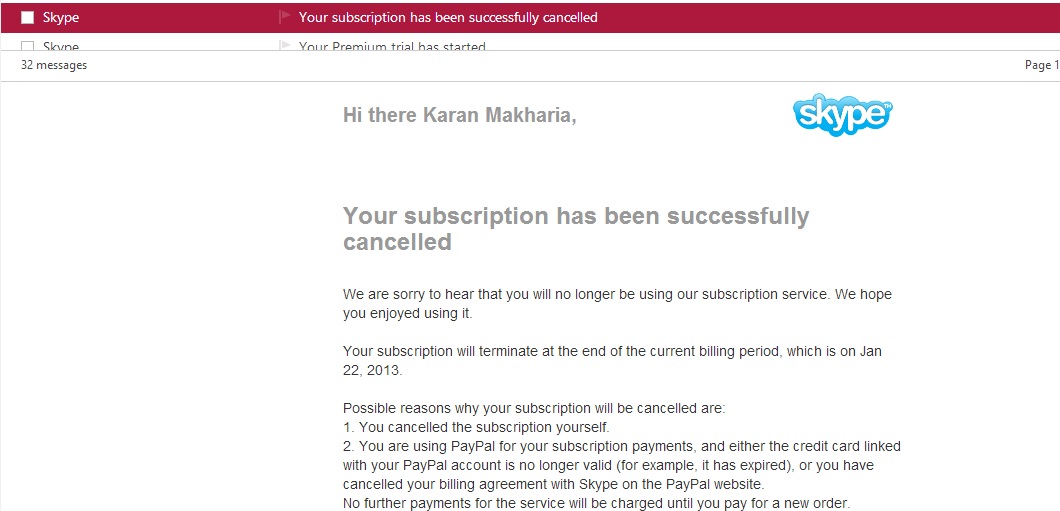1060x511 pixels.
Task: Open the successfully cancelled subject line in list
Action: (448, 18)
